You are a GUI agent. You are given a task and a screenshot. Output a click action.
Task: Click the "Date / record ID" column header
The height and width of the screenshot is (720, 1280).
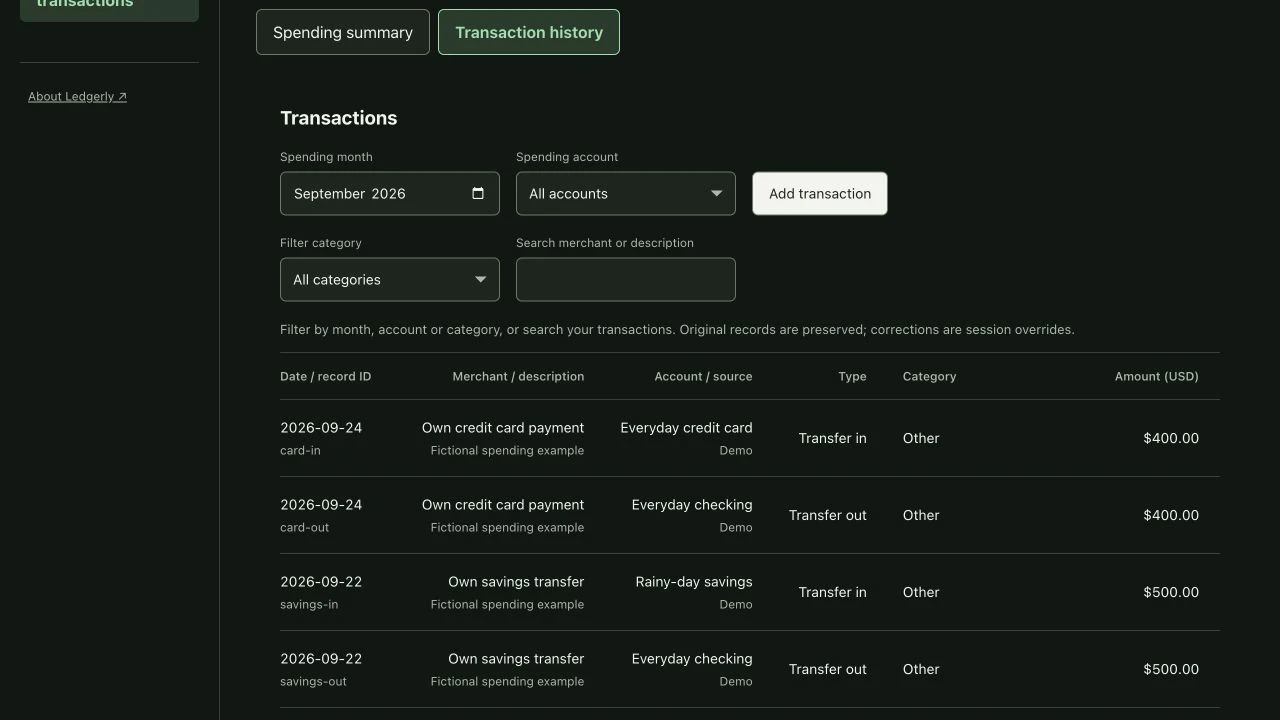(x=325, y=377)
